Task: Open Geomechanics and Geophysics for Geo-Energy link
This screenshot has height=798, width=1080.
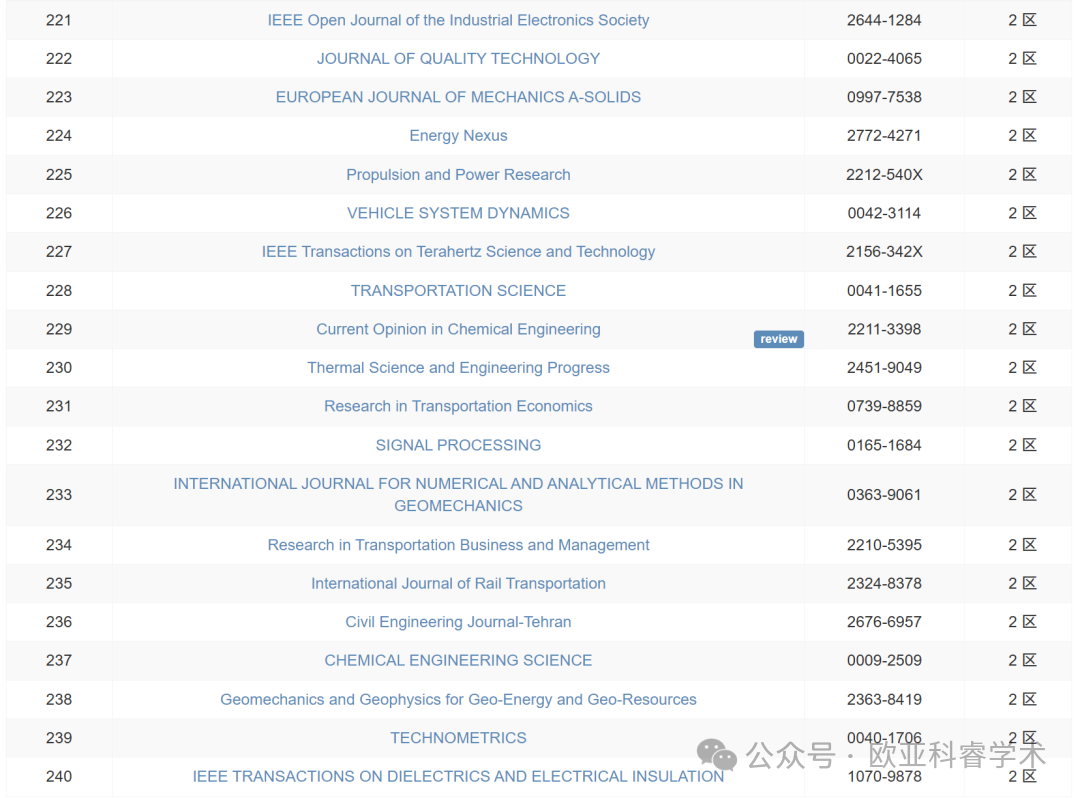Action: (458, 699)
